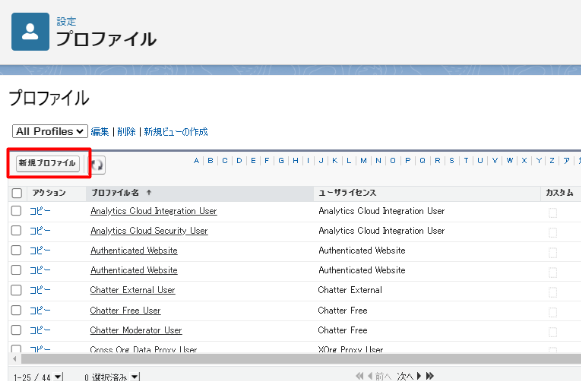Open Chatter Moderator User profile link
The height and width of the screenshot is (381, 581).
[136, 330]
